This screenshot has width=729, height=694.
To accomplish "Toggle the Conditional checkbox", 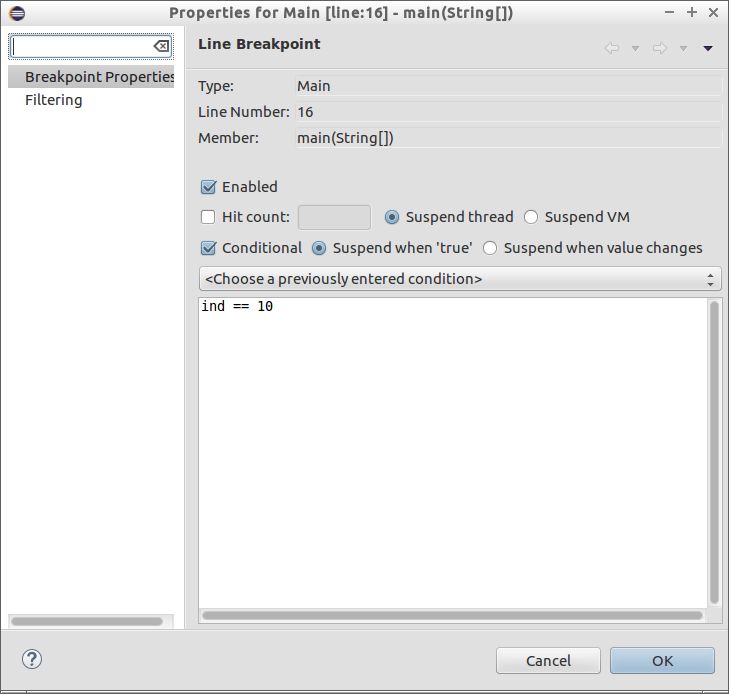I will coord(209,248).
